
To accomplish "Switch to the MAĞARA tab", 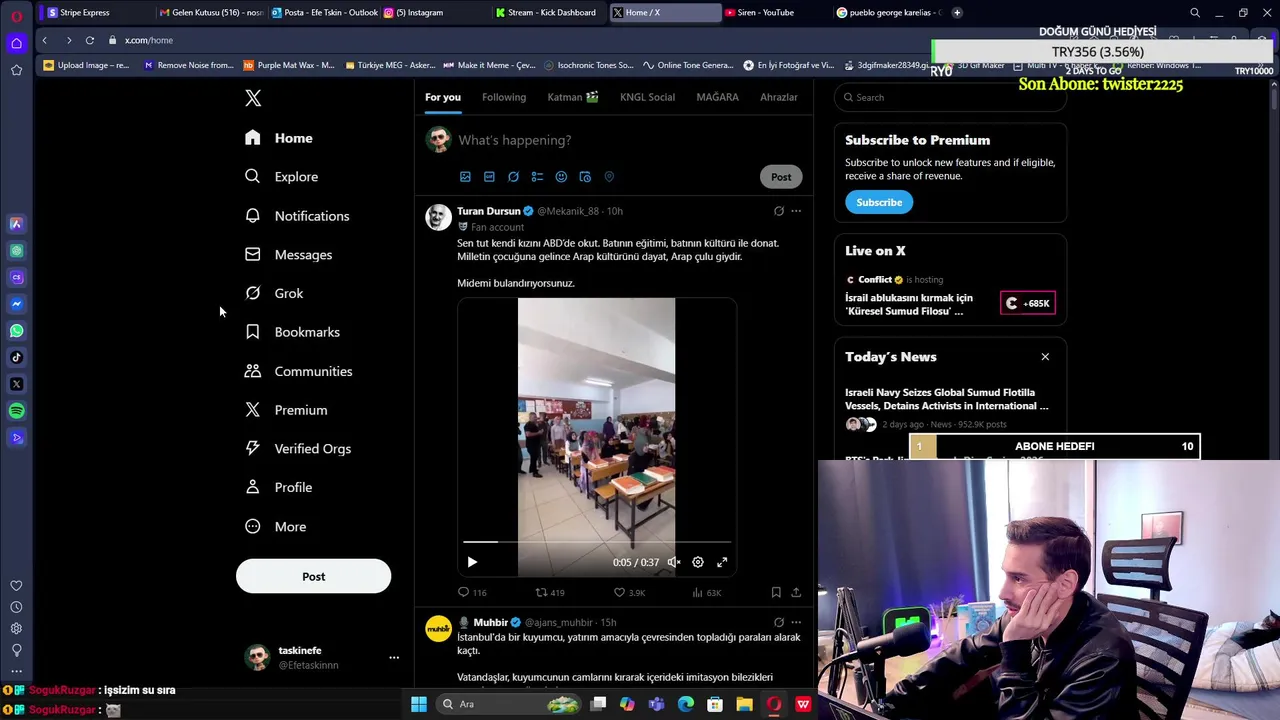I will [717, 97].
